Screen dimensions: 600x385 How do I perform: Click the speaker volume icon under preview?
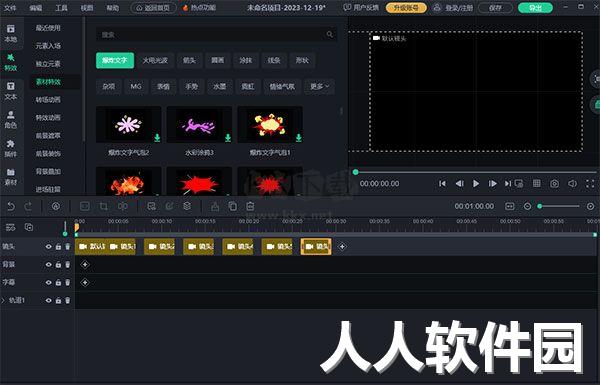[x=572, y=184]
